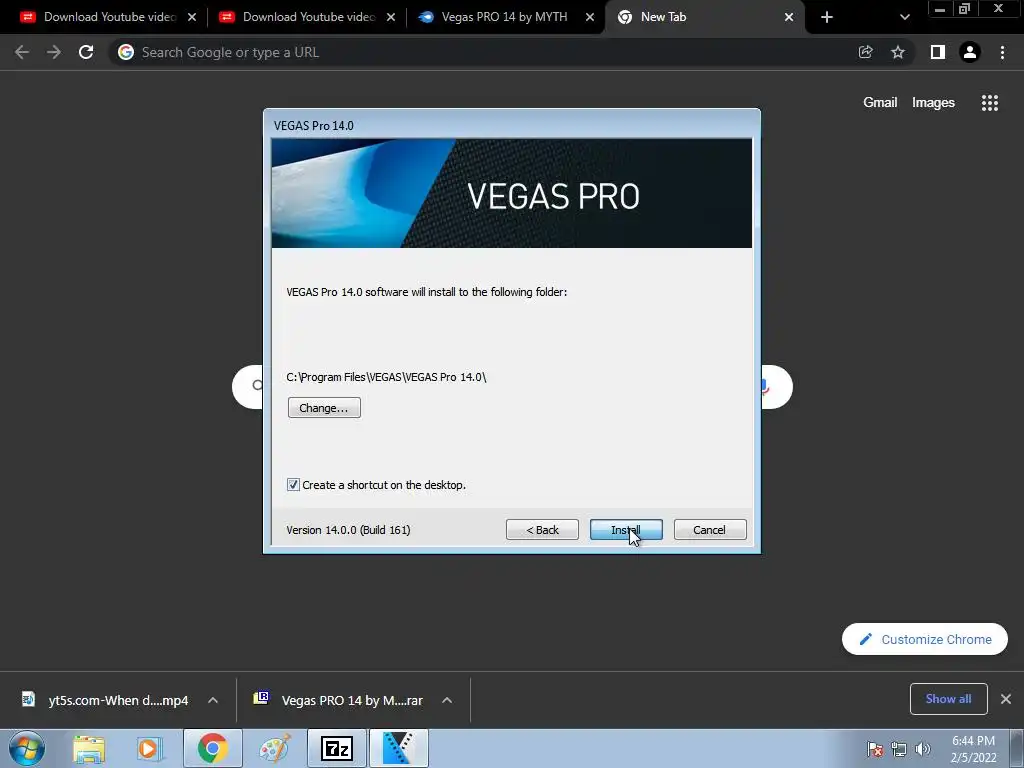Close the Vegas PRO 14 by MYTH tab
The height and width of the screenshot is (768, 1024).
coord(590,17)
